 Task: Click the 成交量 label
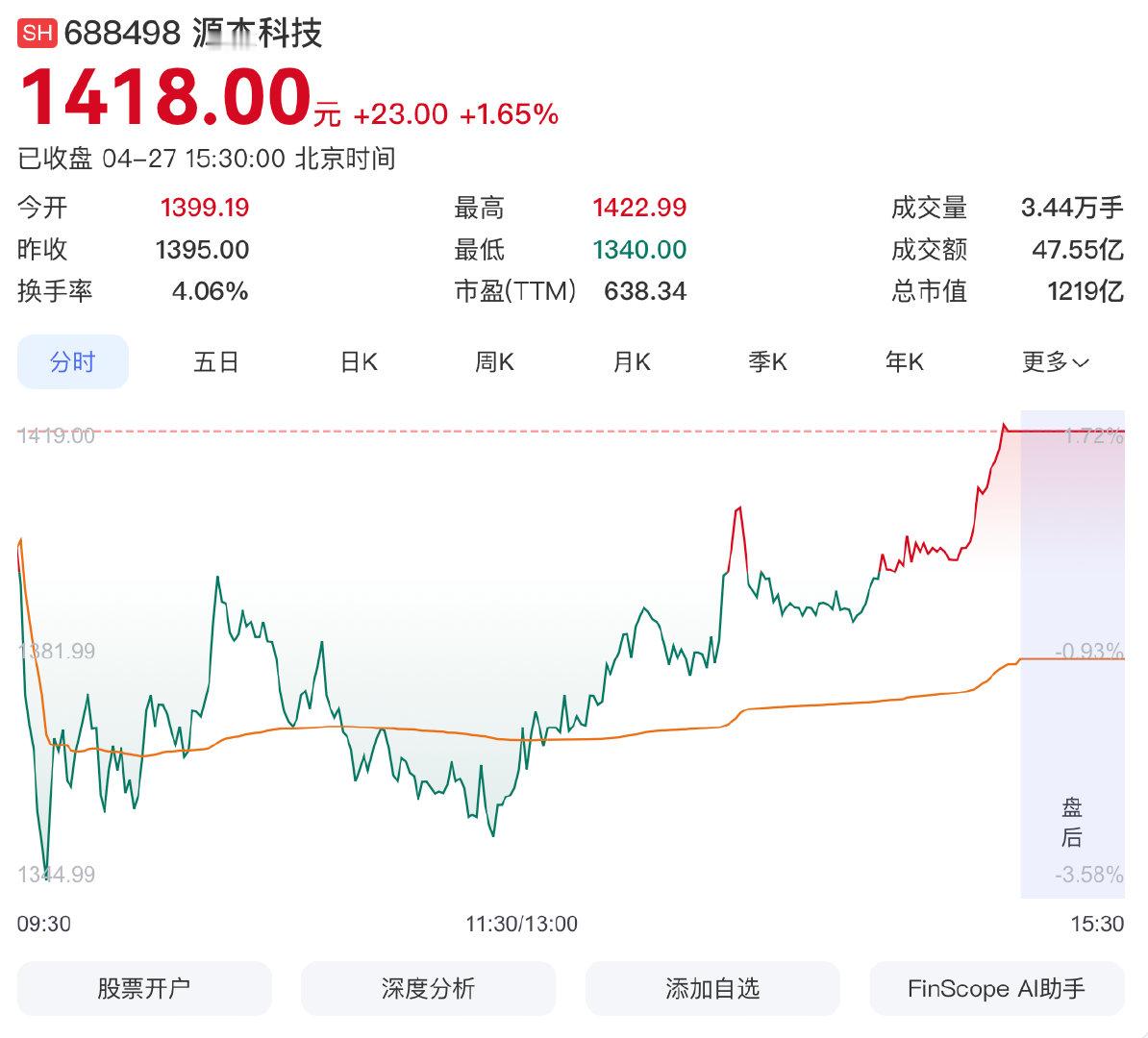[x=929, y=208]
